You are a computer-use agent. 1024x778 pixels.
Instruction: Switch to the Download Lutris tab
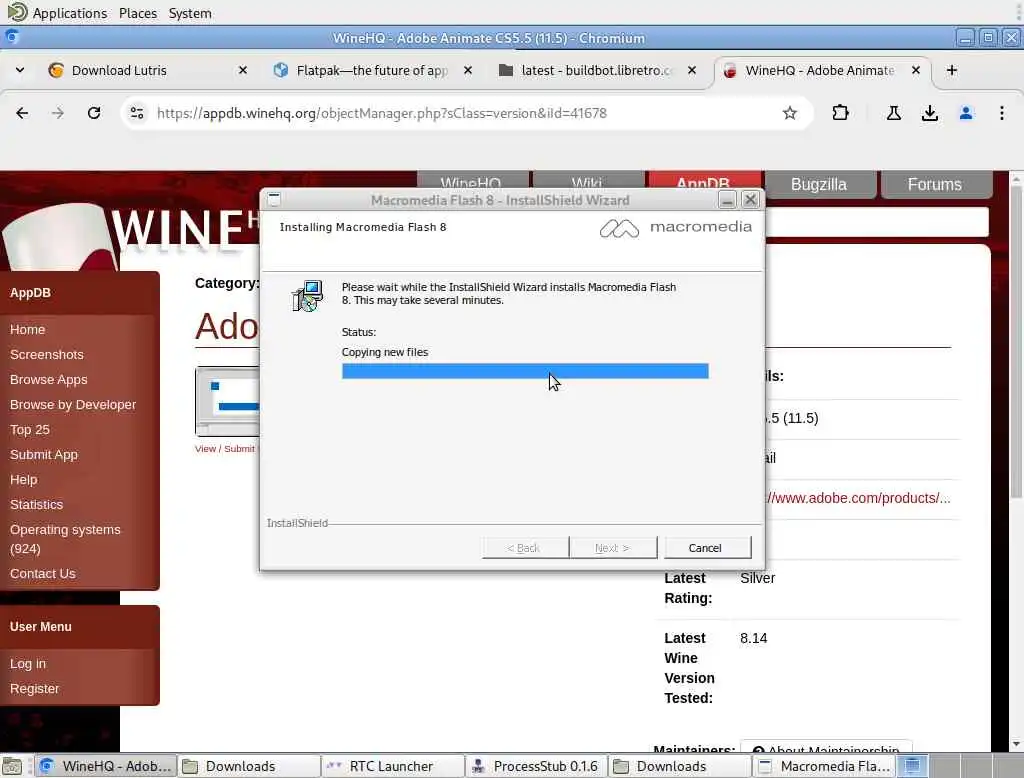147,70
